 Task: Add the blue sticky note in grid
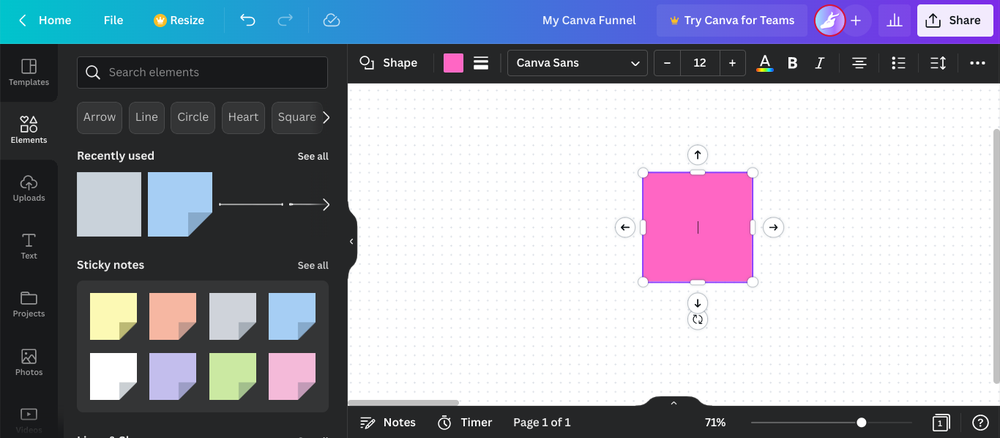click(x=291, y=316)
